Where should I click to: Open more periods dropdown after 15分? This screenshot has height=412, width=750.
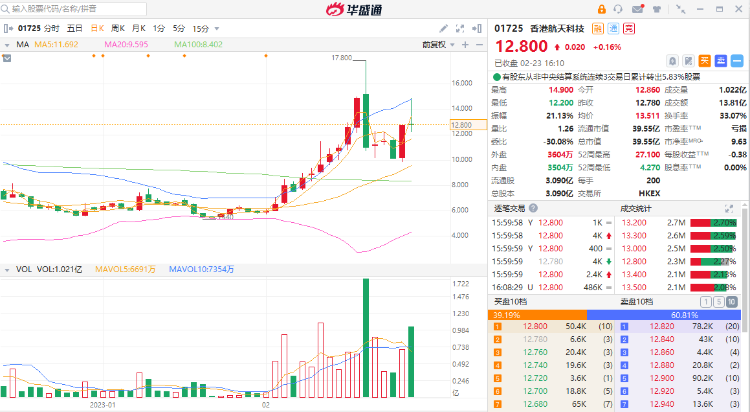(217, 29)
